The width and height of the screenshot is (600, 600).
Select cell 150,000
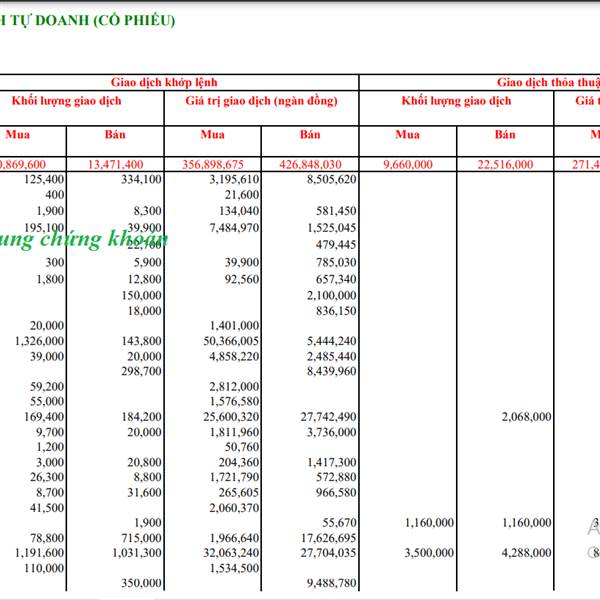click(142, 295)
